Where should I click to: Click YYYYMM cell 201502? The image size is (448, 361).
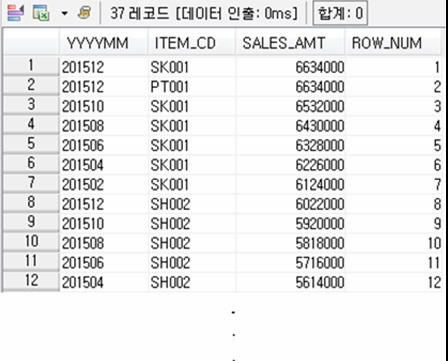(x=104, y=185)
